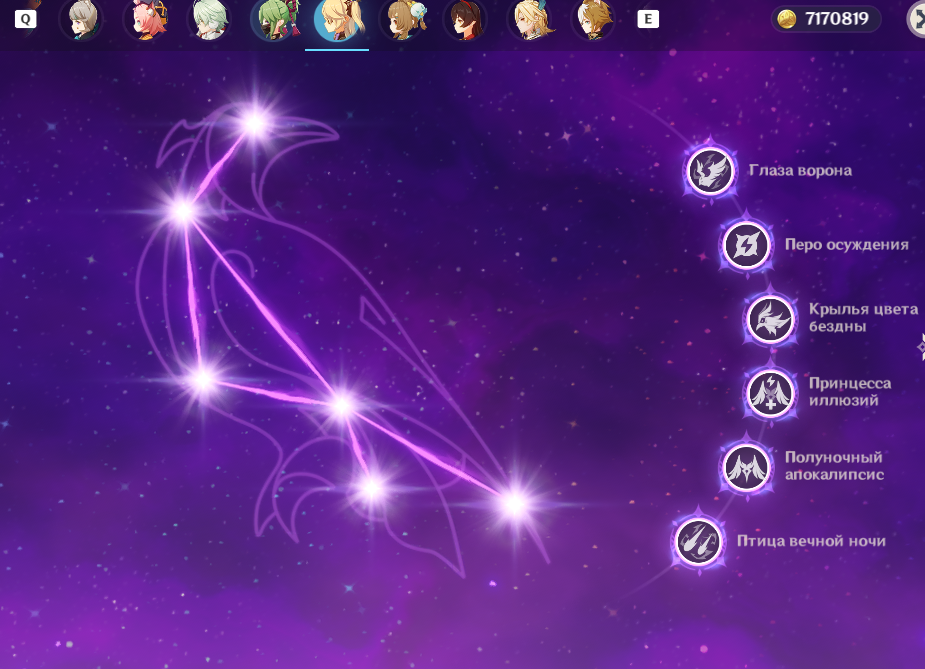
Task: Click the Глаза ворона label
Action: [801, 170]
